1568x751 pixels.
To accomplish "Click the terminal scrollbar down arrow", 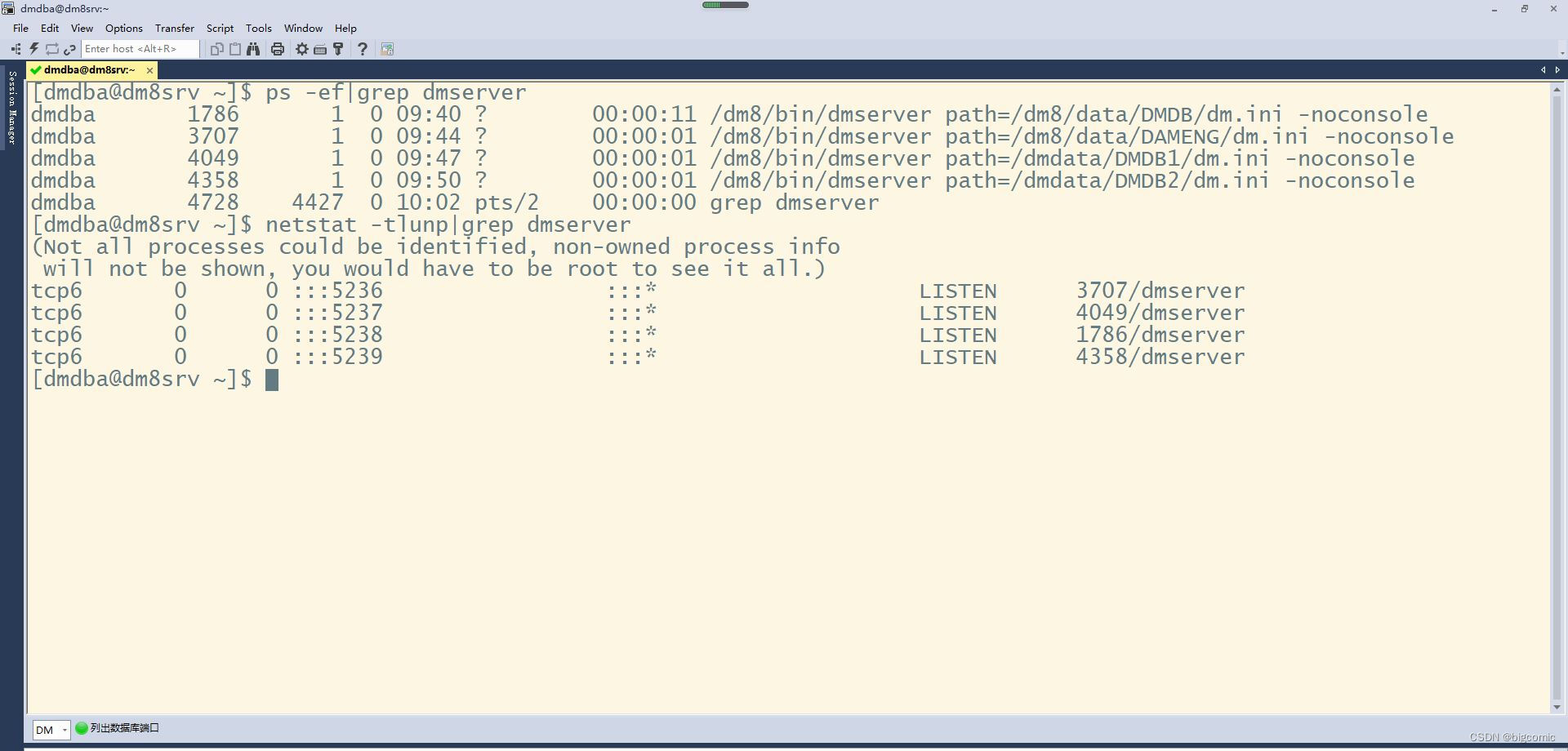I will point(1557,707).
